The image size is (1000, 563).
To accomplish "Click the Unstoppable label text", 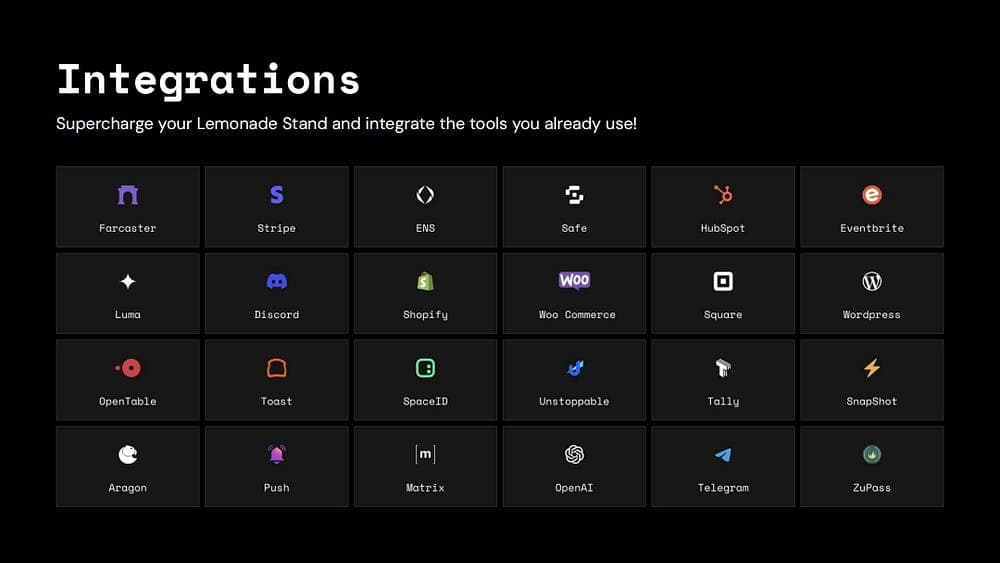I will (574, 402).
